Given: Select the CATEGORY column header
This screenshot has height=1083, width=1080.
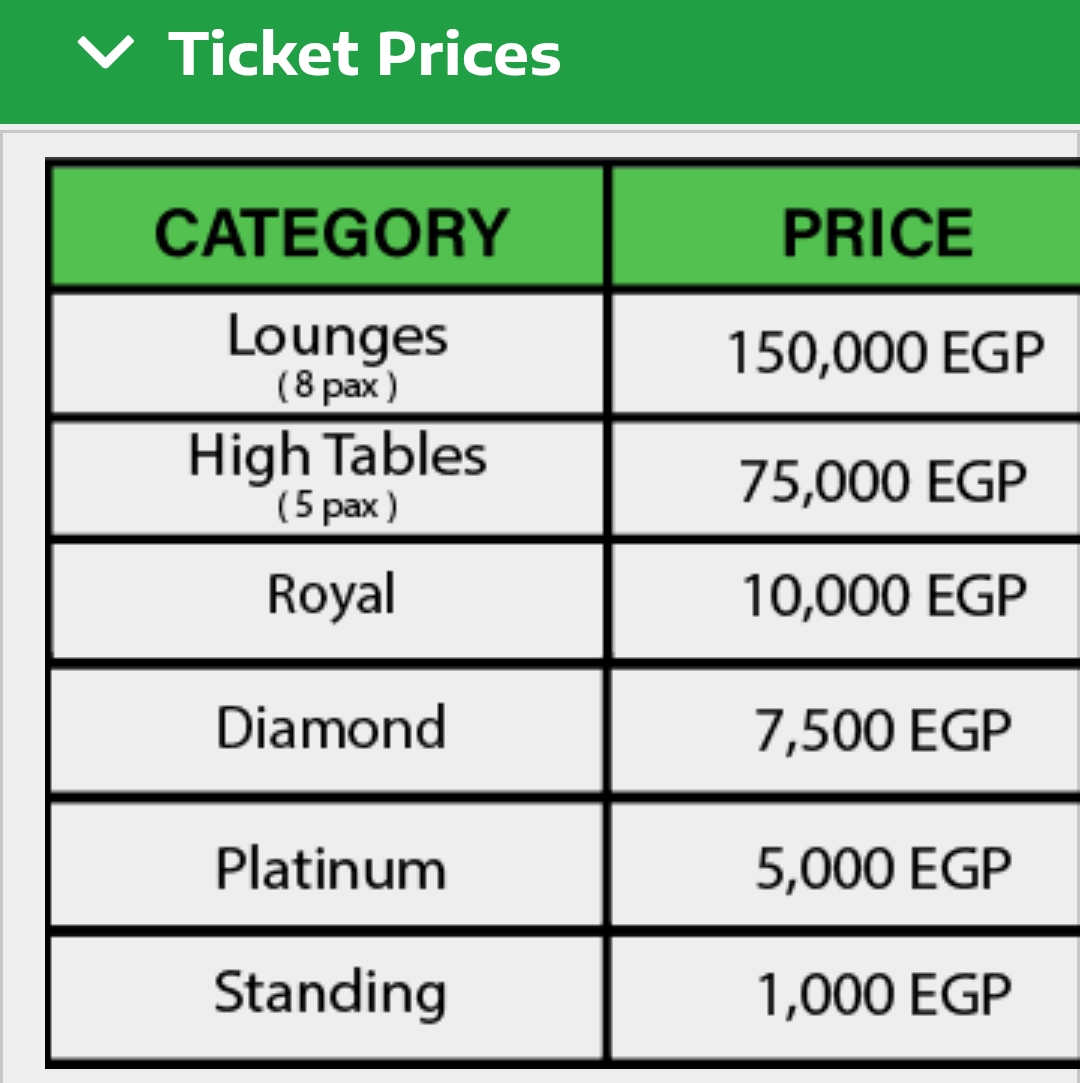Looking at the screenshot, I should point(331,233).
